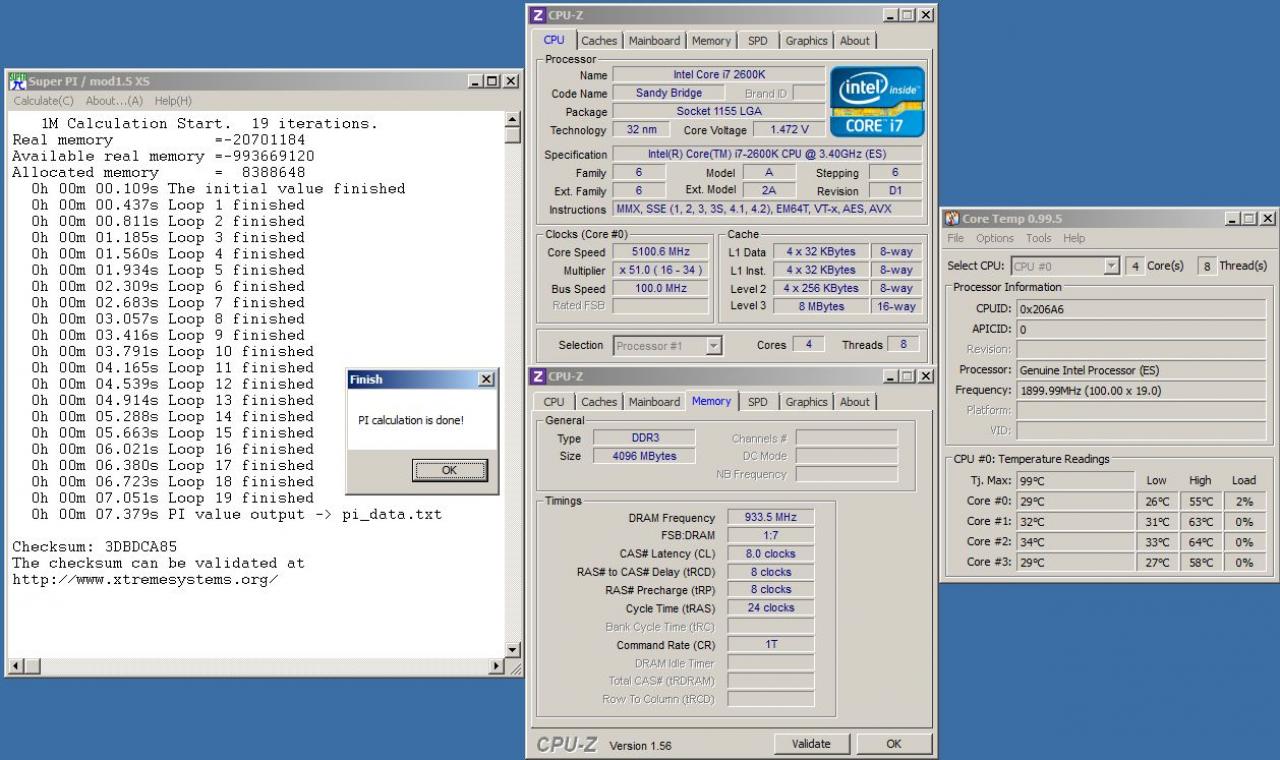Click the Super PI vertical scrollbar up arrow

pos(513,120)
